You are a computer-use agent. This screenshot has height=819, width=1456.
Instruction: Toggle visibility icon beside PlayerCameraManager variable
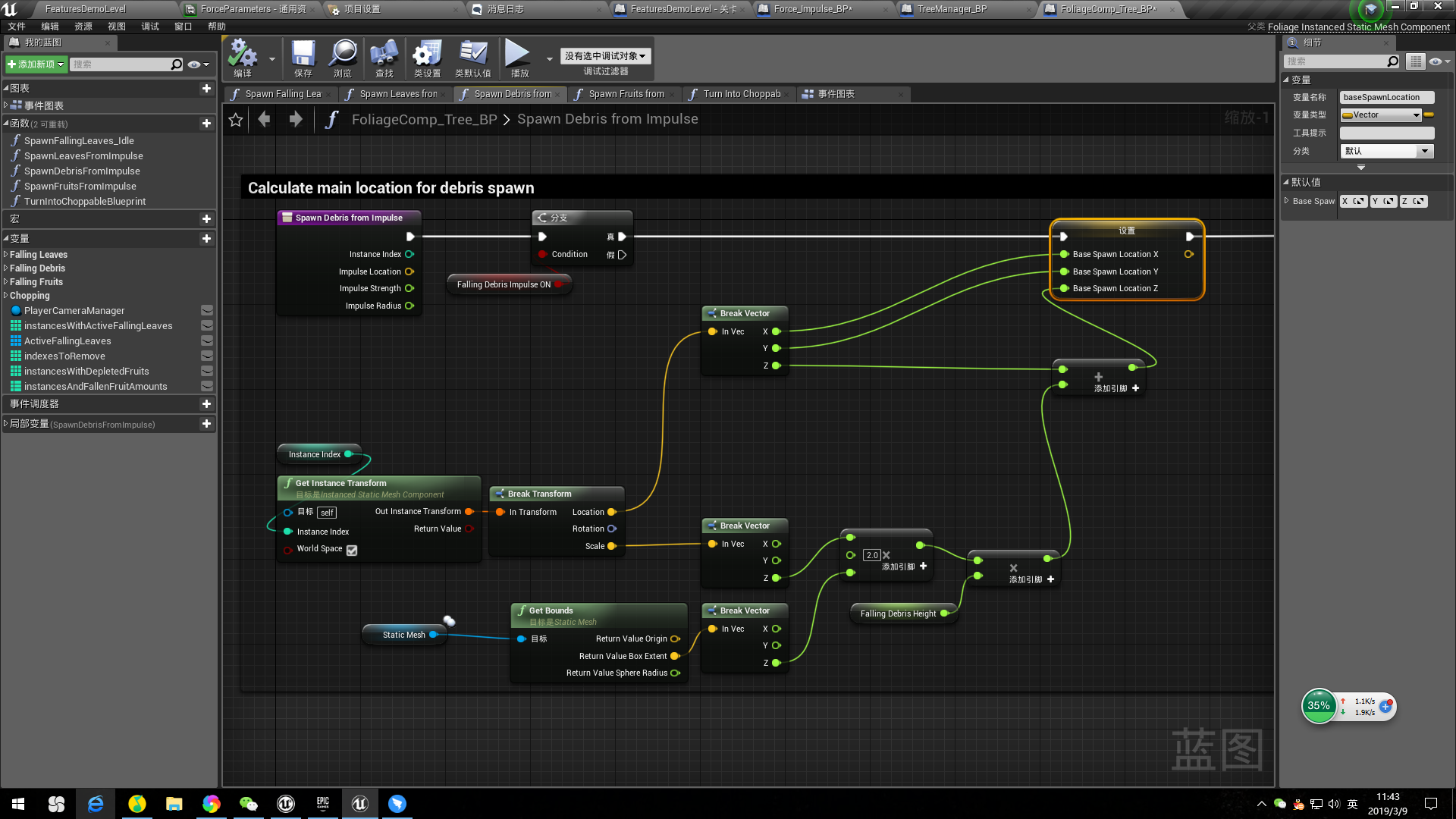[207, 310]
